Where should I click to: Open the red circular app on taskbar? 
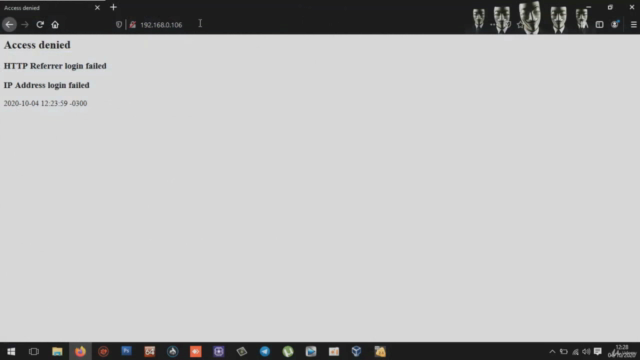pos(103,351)
